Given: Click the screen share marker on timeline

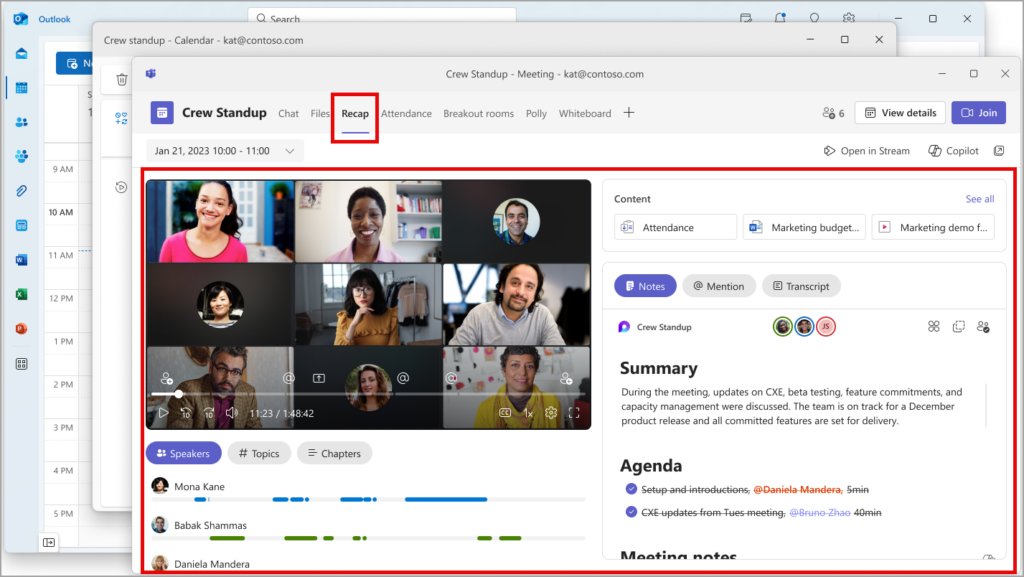Looking at the screenshot, I should click(319, 378).
